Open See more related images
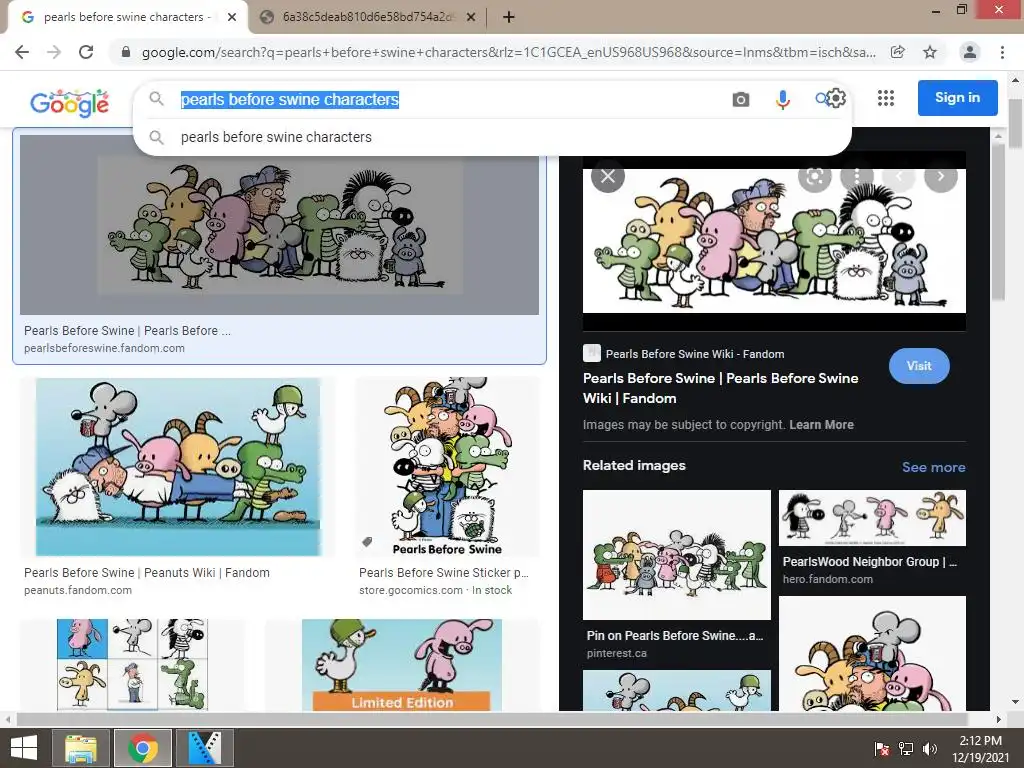1024x768 pixels. [x=933, y=467]
